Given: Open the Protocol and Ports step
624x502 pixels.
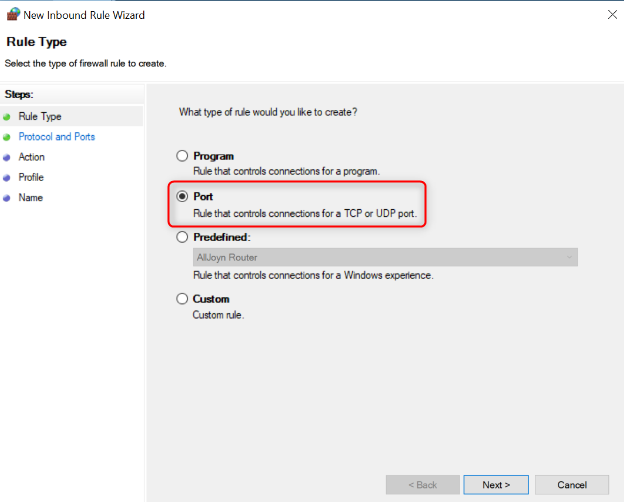Looking at the screenshot, I should pos(57,137).
